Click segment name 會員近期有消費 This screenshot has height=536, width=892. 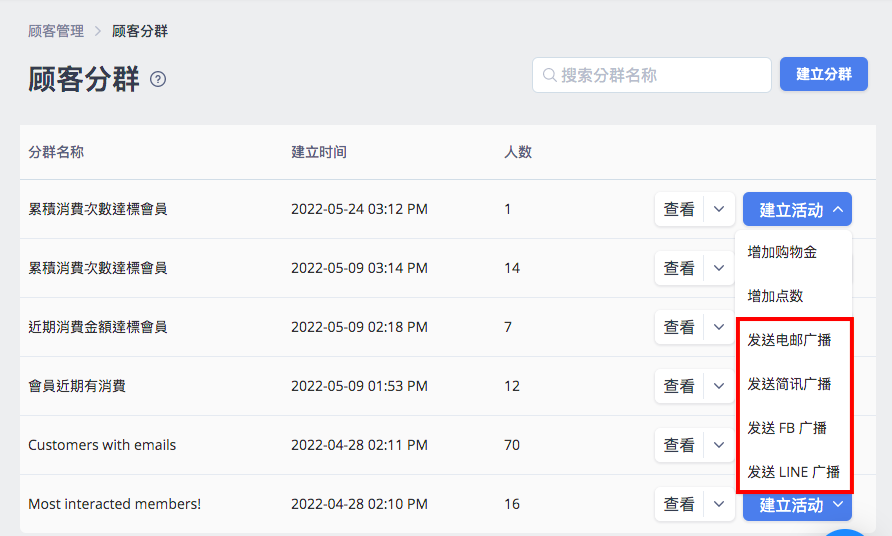pyautogui.click(x=77, y=386)
